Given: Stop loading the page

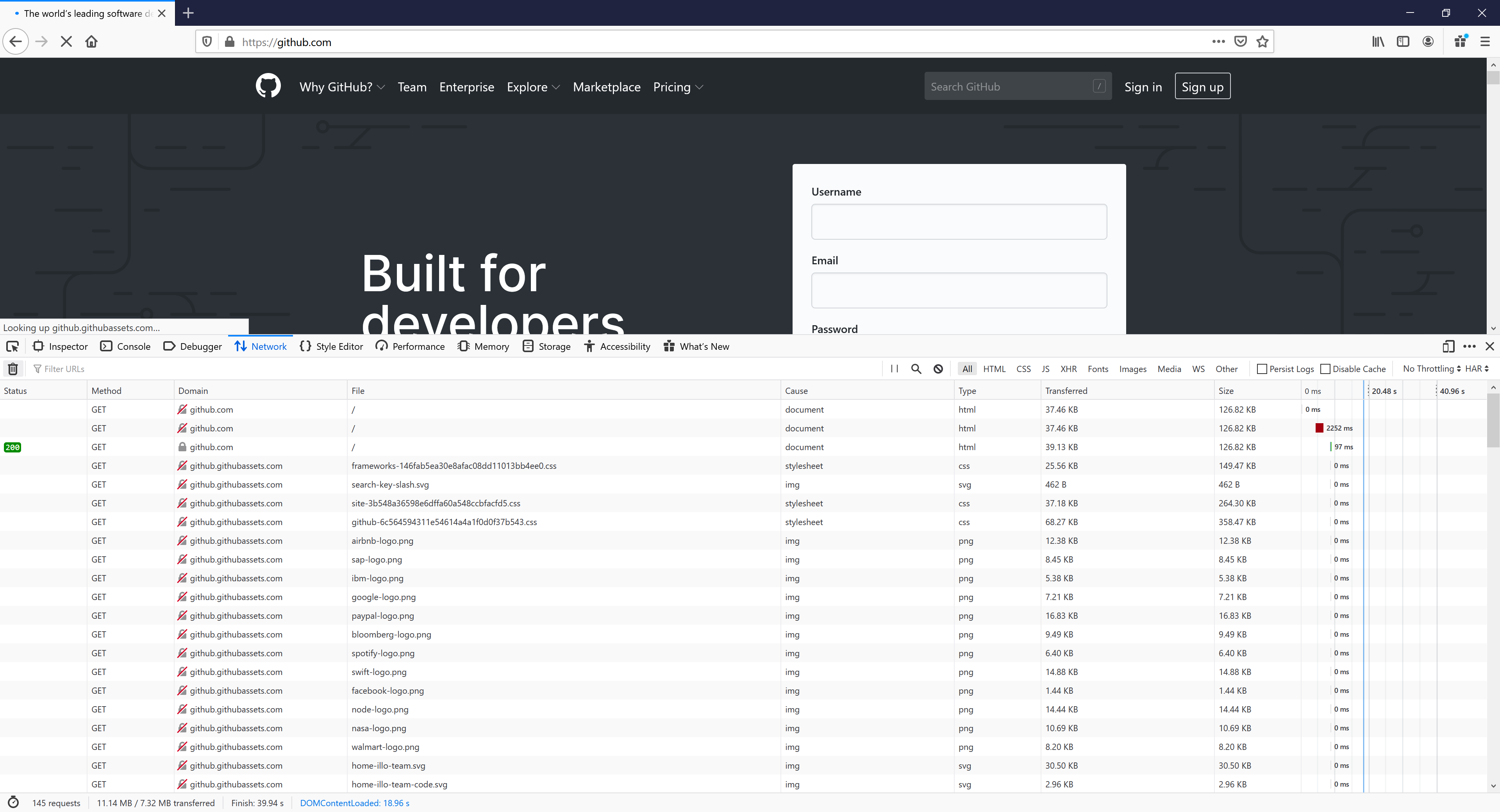Looking at the screenshot, I should point(66,42).
